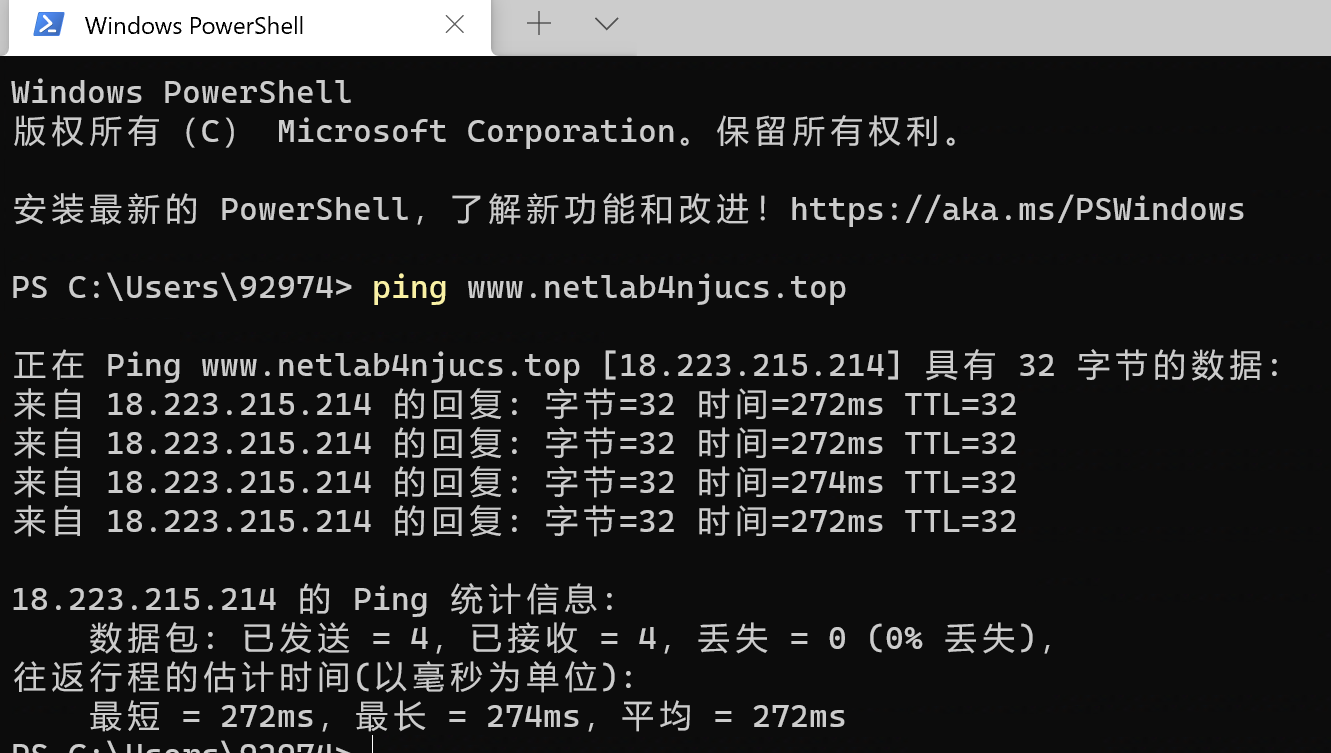Click the Ping 统计信息 header line
1331x753 pixels.
(315, 600)
